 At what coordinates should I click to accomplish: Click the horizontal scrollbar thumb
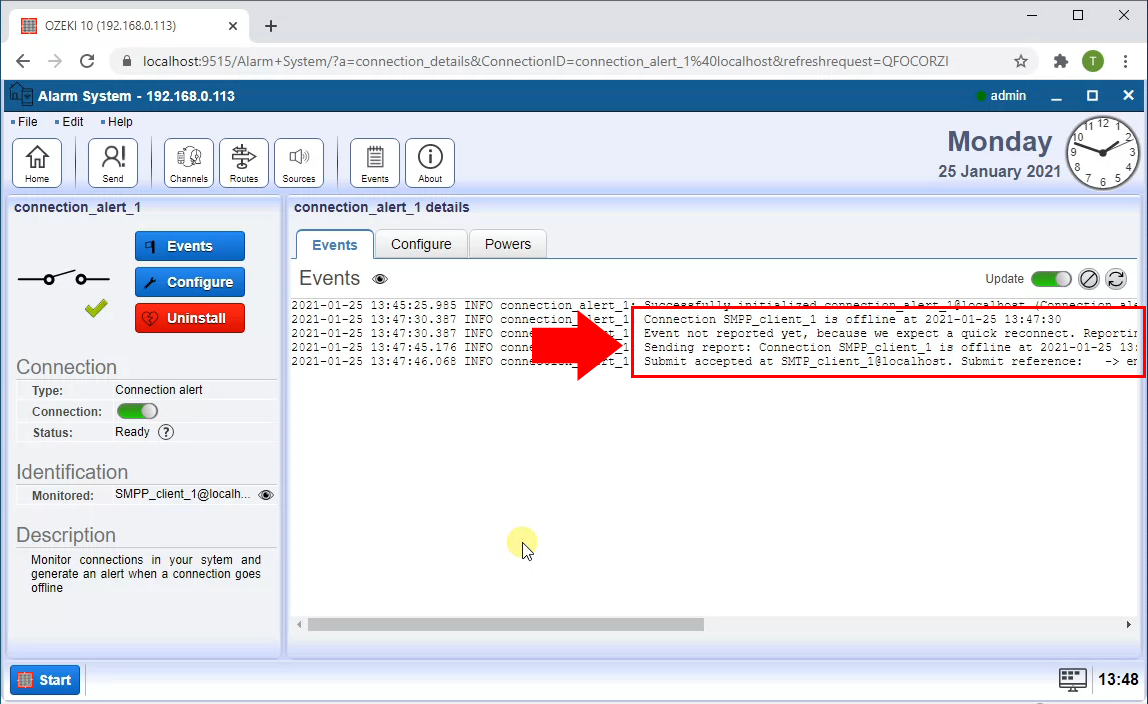click(x=505, y=624)
